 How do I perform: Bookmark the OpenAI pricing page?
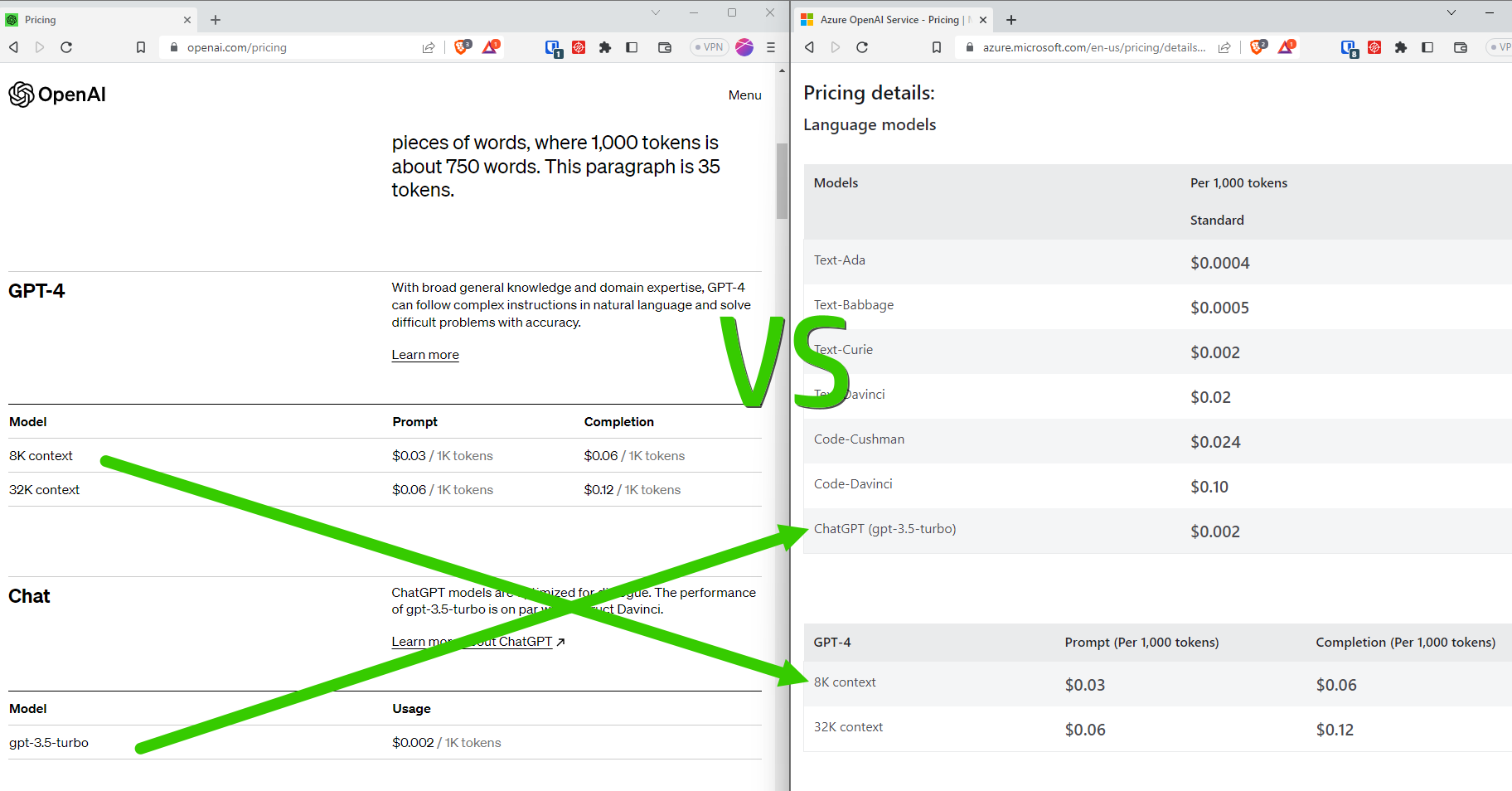coord(141,47)
